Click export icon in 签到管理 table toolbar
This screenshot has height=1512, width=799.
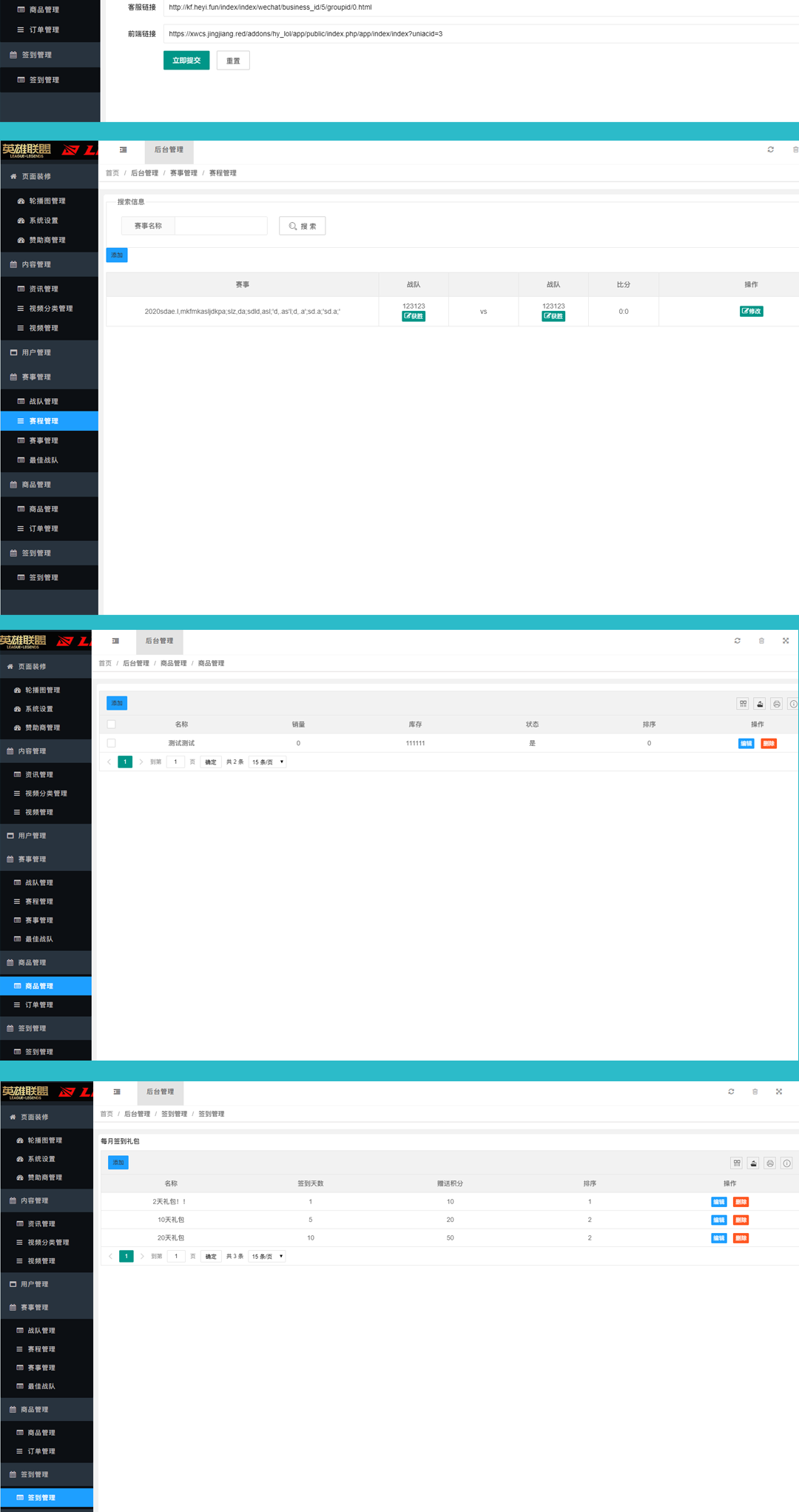pos(753,1163)
